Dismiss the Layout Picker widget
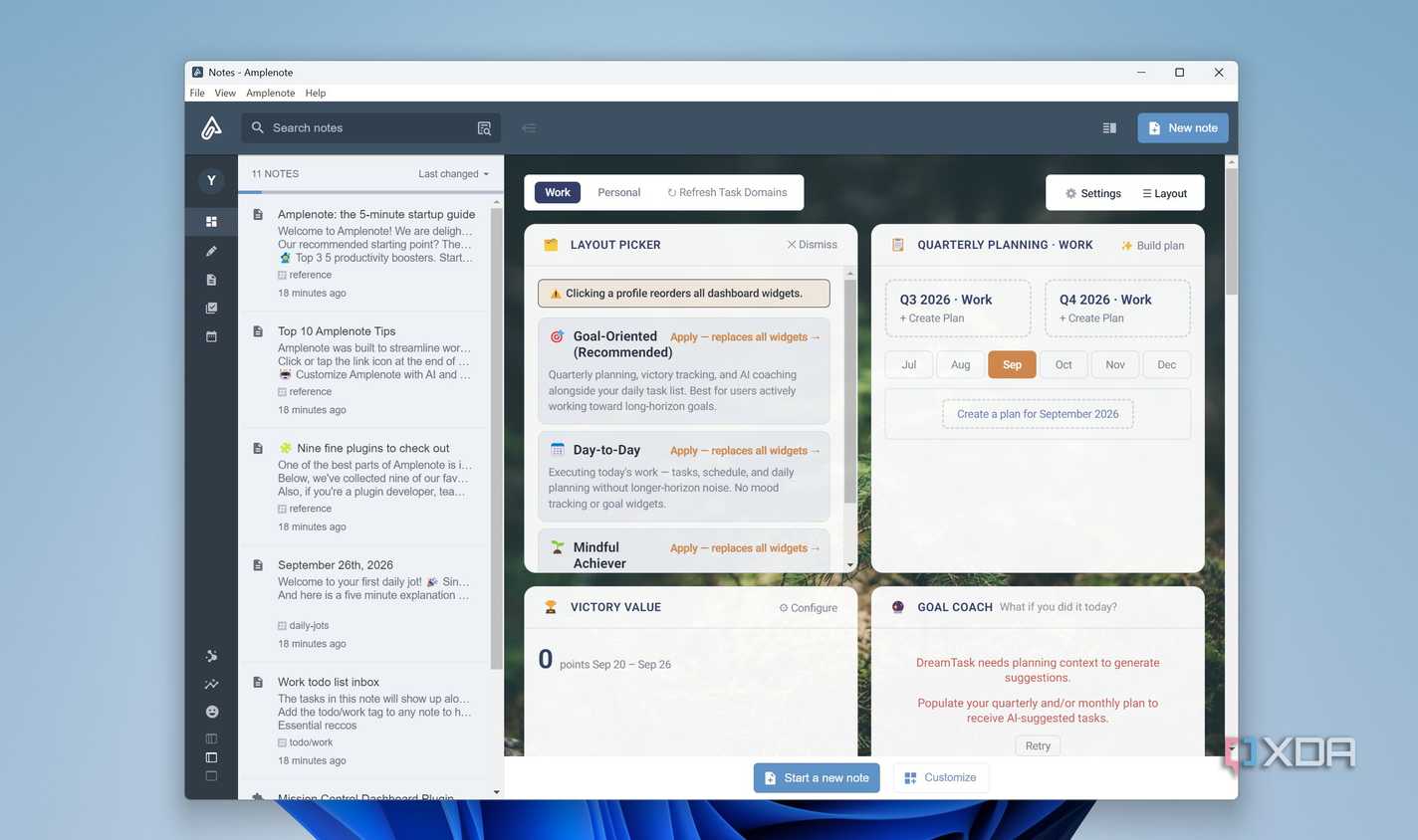The width and height of the screenshot is (1418, 840). [812, 245]
